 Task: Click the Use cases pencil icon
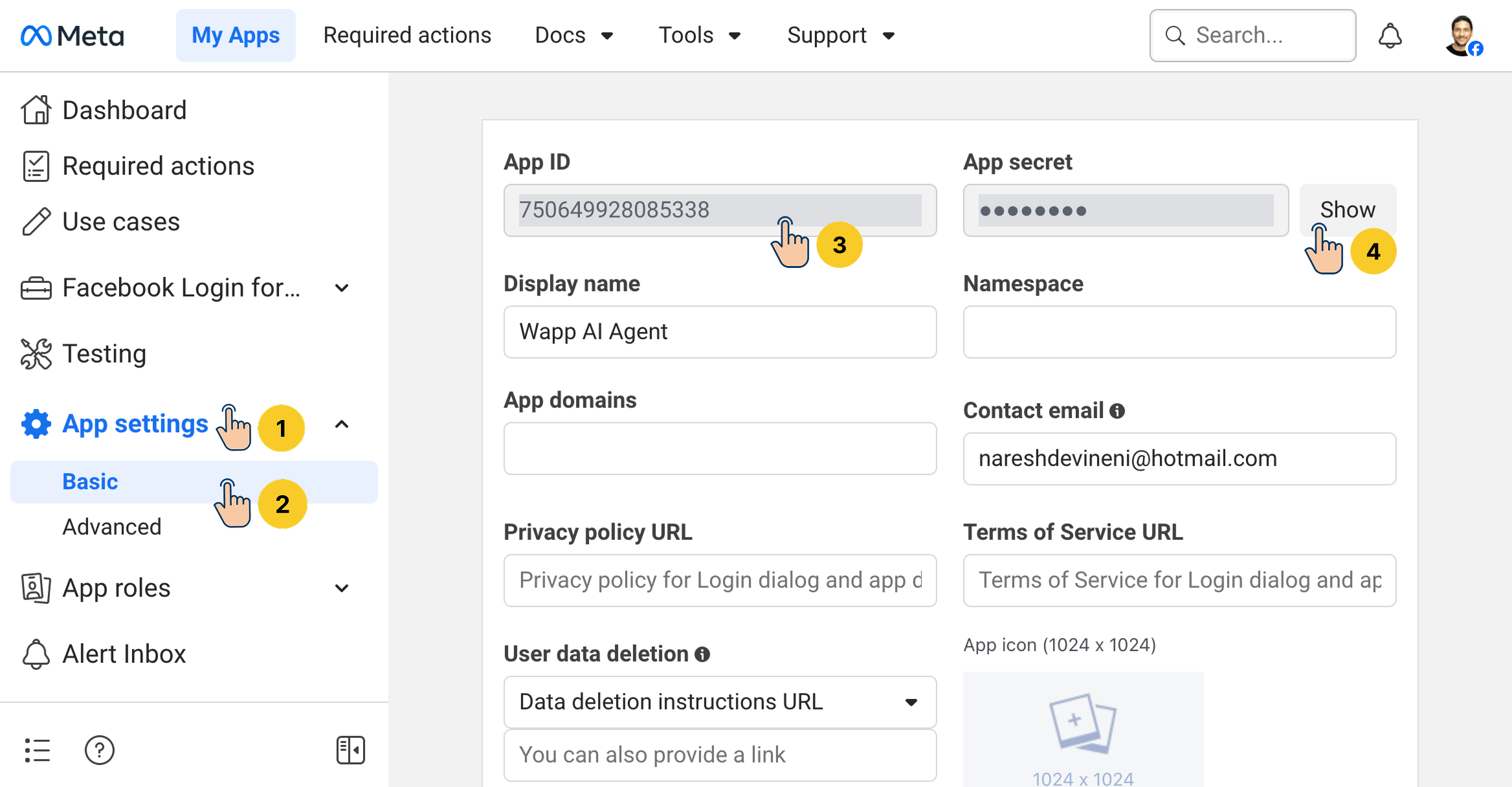click(36, 222)
